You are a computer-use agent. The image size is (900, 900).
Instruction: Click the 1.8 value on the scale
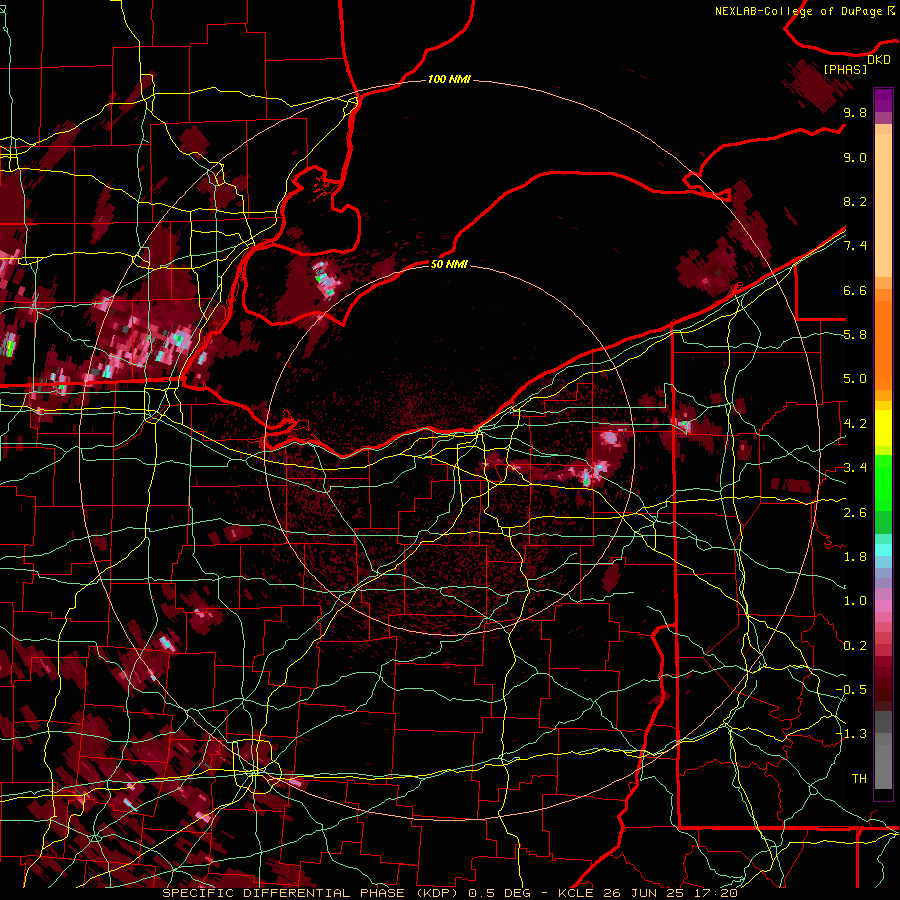point(855,557)
